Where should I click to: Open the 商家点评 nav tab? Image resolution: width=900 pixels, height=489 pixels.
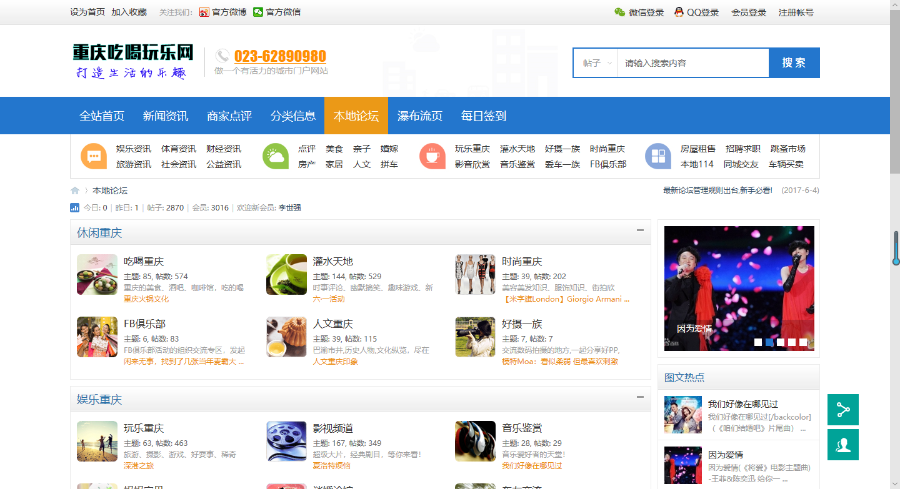pyautogui.click(x=229, y=116)
